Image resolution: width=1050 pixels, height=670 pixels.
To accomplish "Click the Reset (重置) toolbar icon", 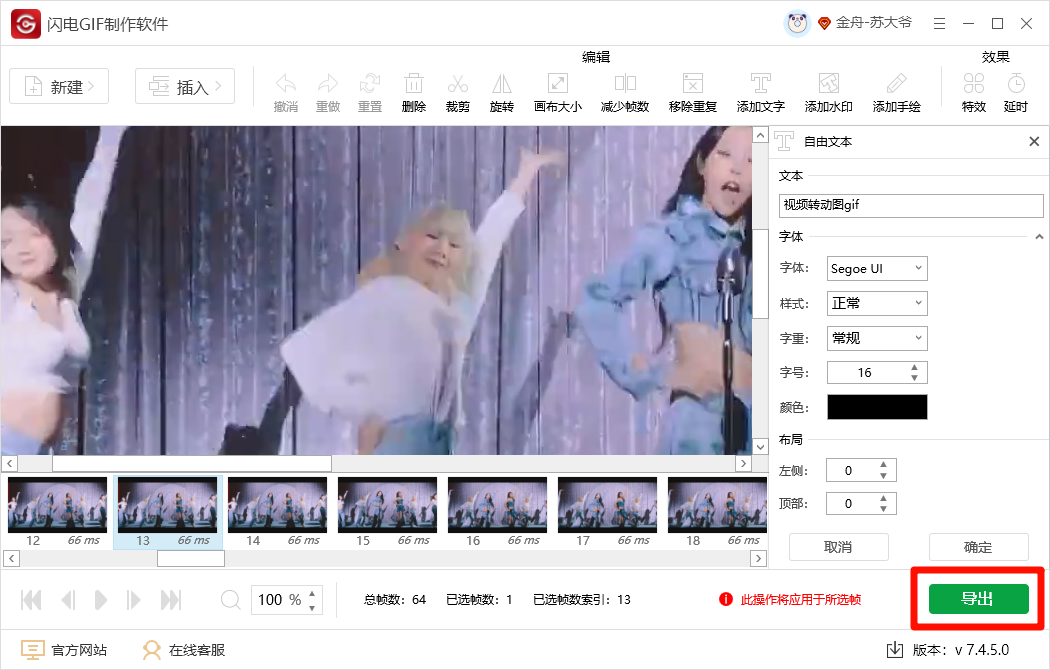I will click(370, 92).
